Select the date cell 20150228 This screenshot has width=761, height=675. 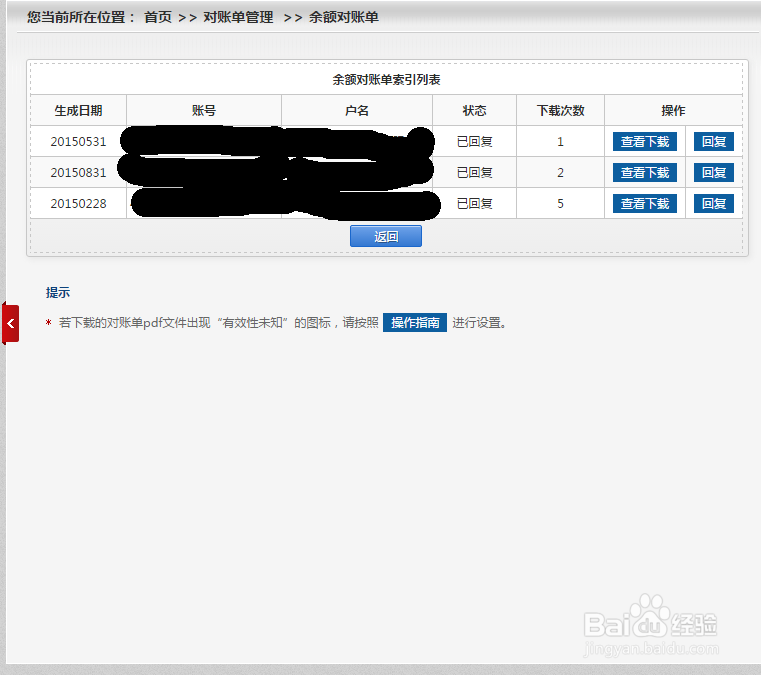78,204
